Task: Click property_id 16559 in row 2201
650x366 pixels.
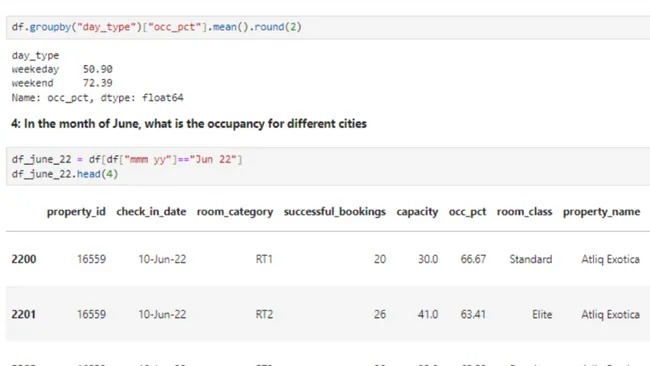Action: (x=92, y=315)
